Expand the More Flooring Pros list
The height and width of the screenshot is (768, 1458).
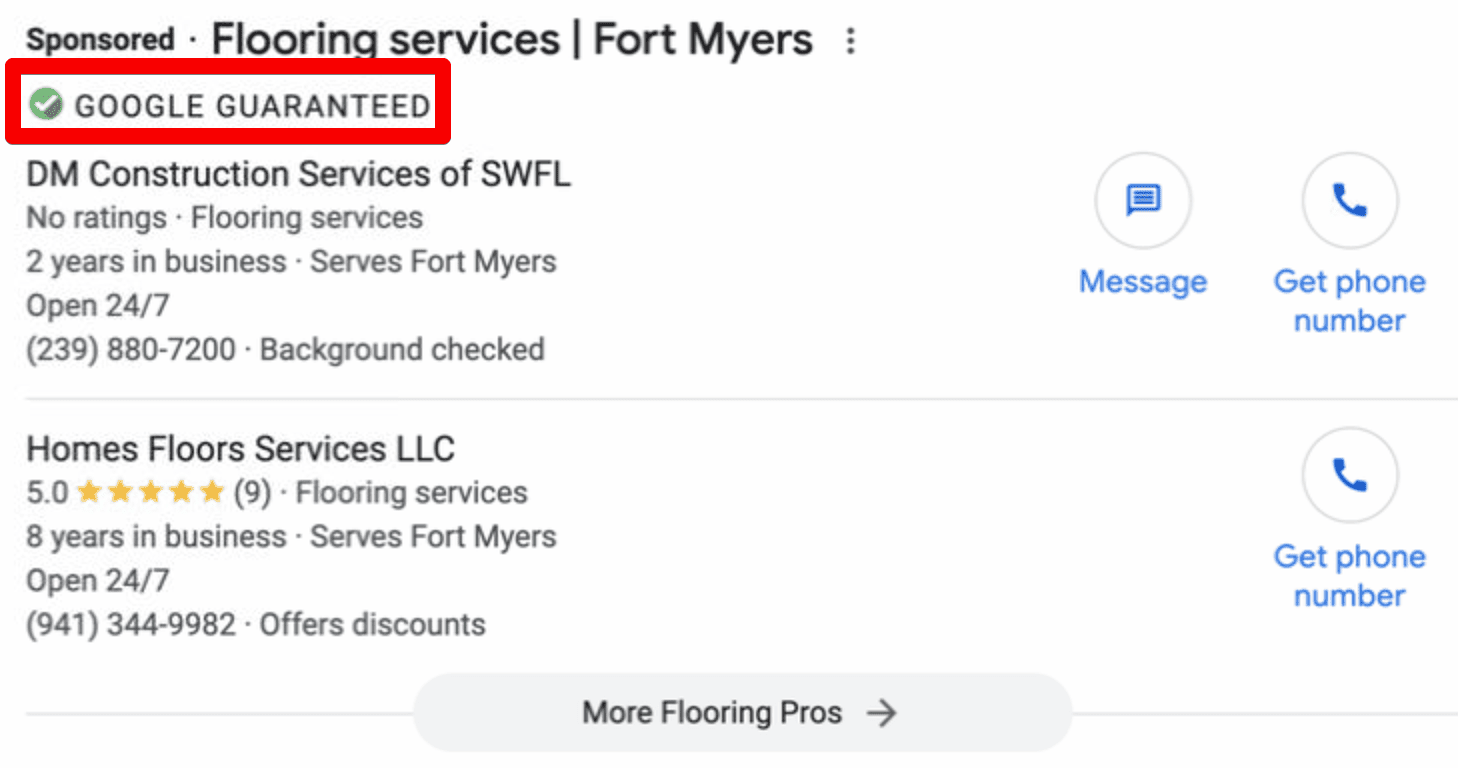pyautogui.click(x=712, y=713)
